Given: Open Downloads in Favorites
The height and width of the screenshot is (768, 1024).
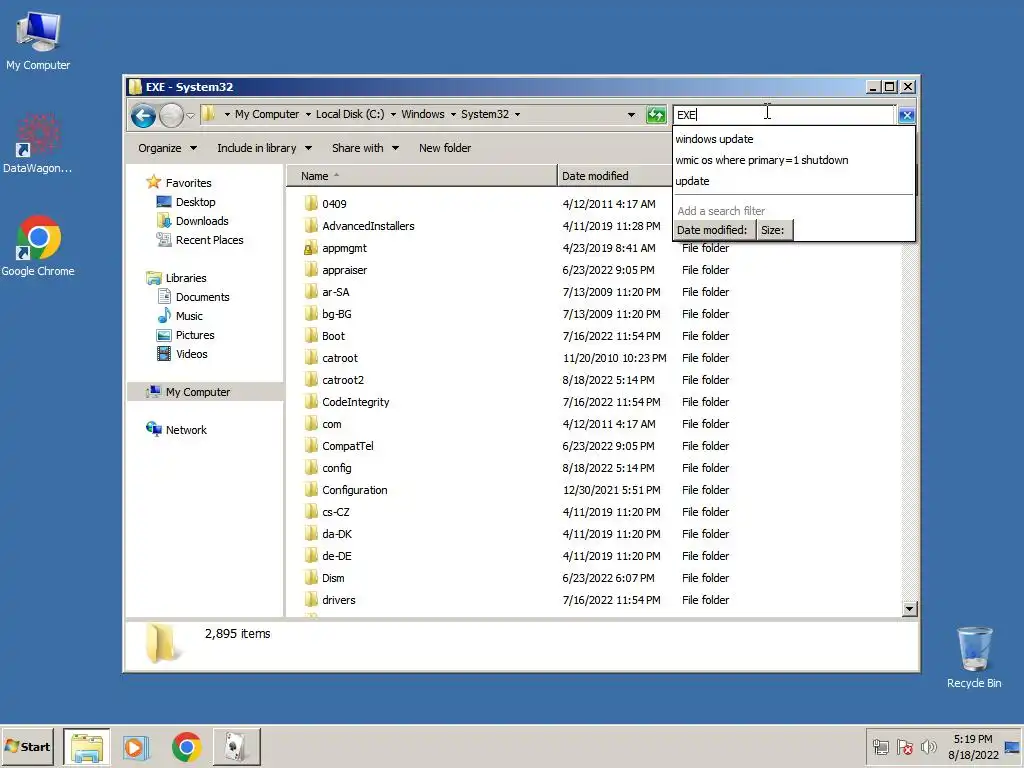Looking at the screenshot, I should point(202,221).
